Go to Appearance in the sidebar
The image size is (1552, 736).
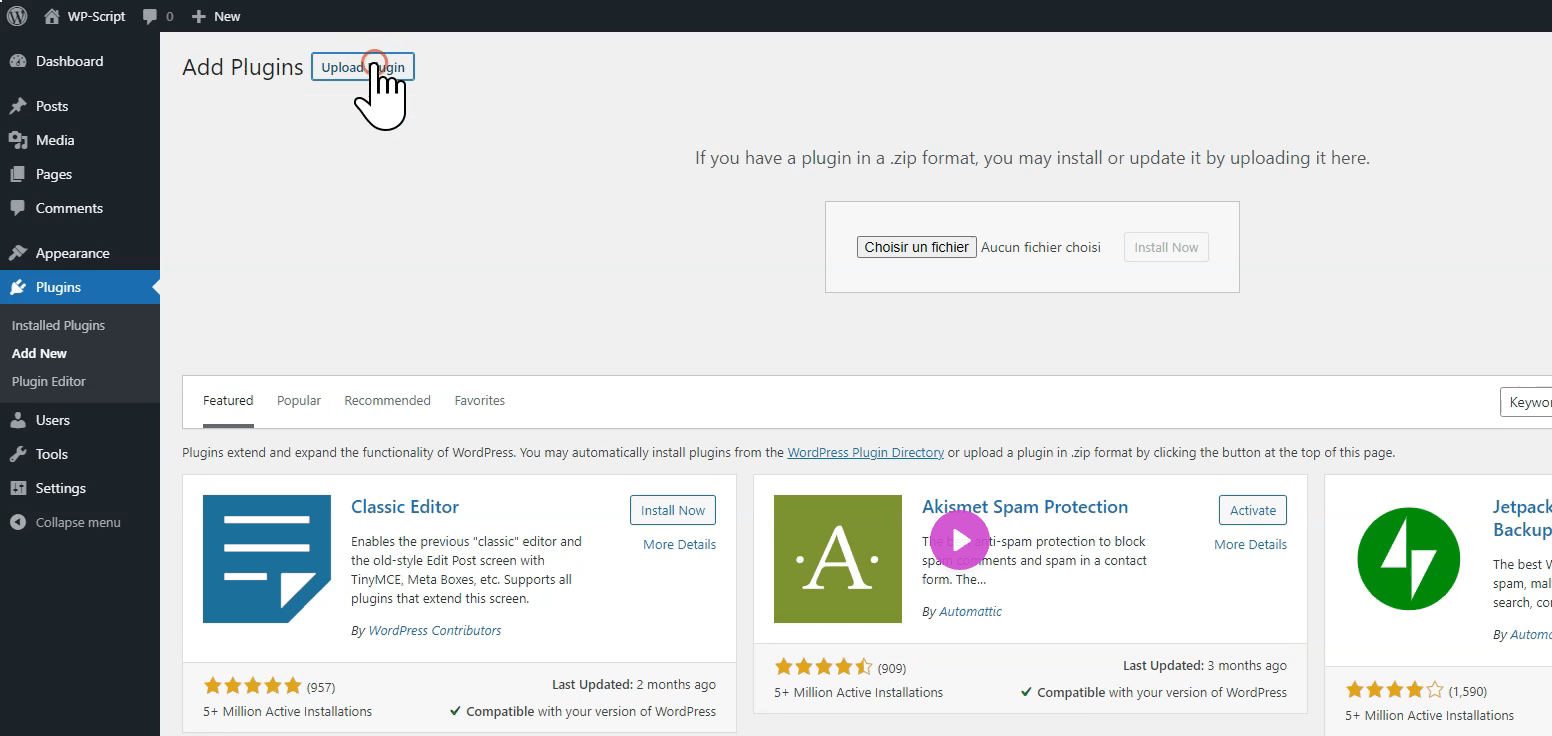[x=72, y=253]
